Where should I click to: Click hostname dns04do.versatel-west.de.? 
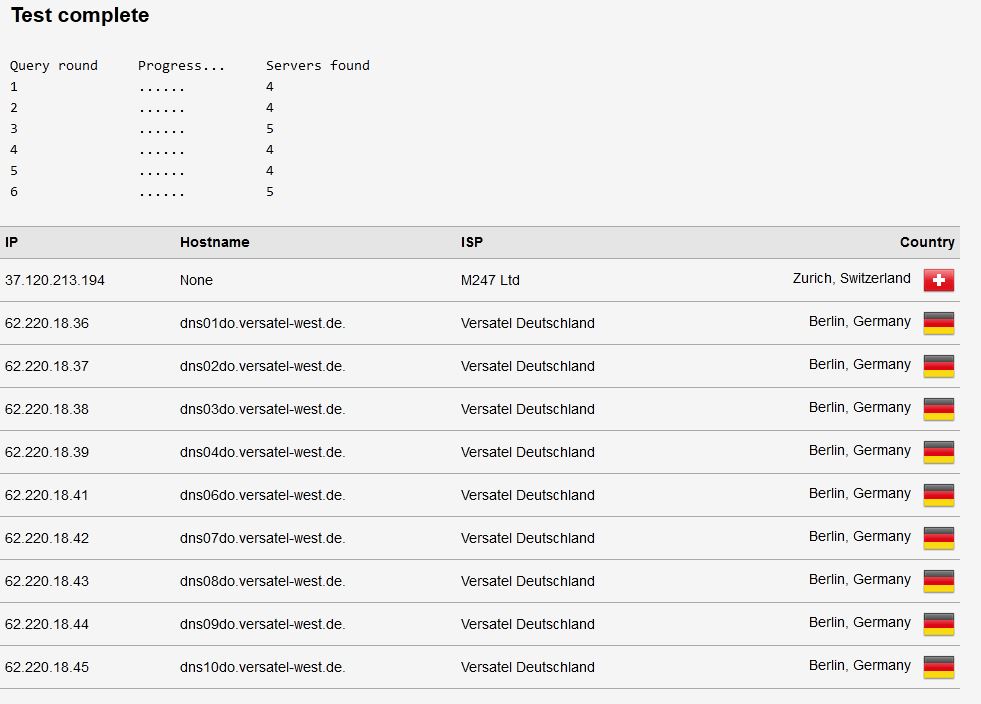pyautogui.click(x=262, y=452)
